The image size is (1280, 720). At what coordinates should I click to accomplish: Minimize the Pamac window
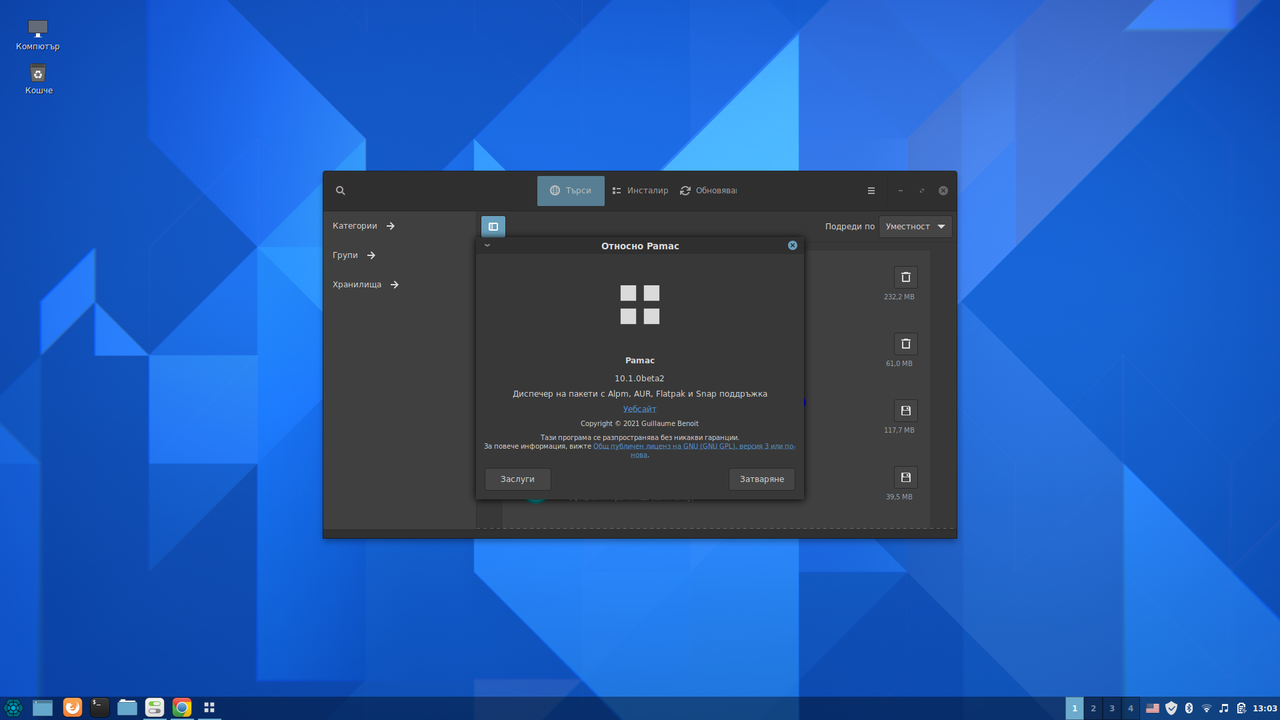[x=900, y=191]
